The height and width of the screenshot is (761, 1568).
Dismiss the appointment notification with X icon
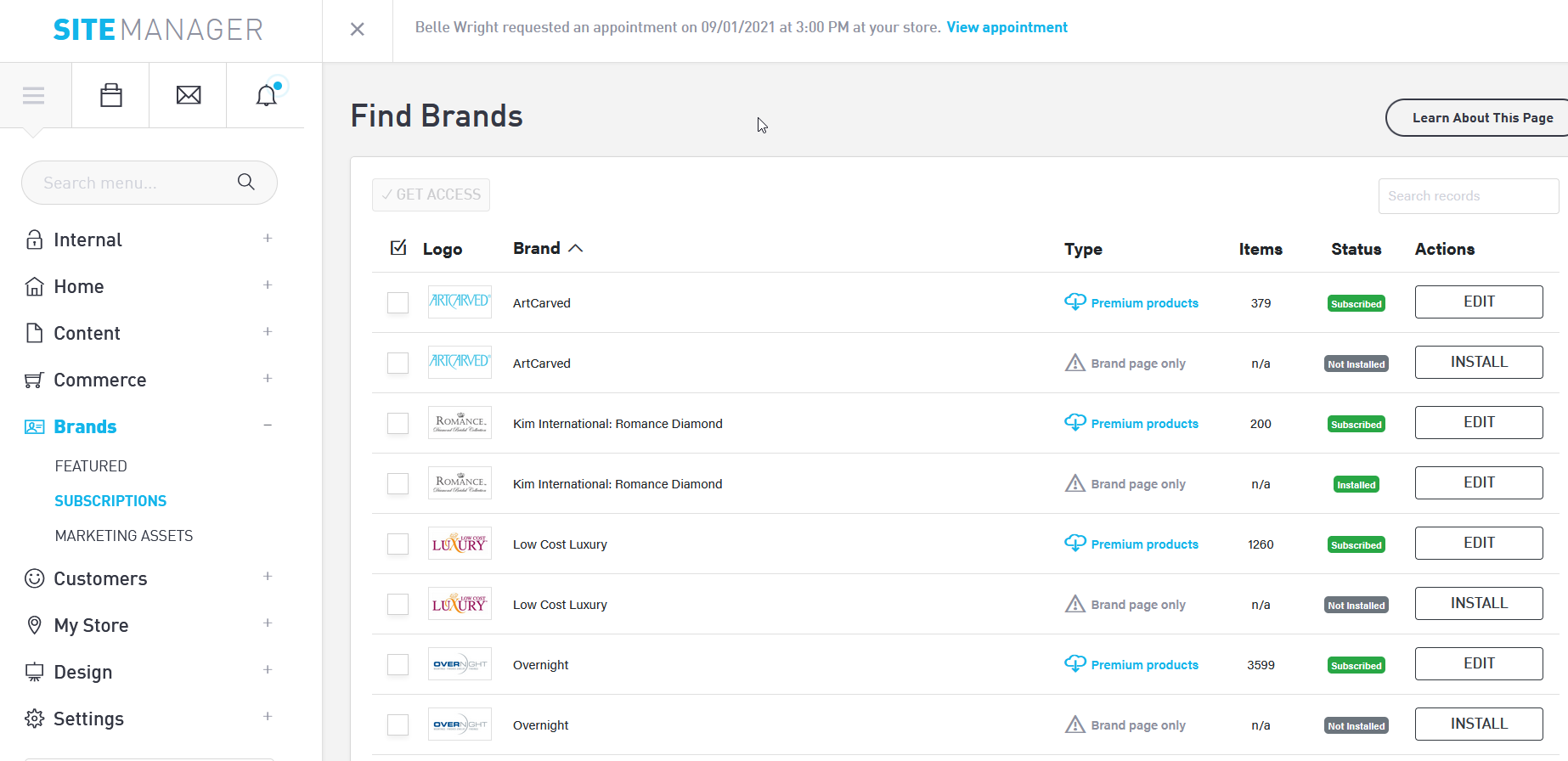coord(358,29)
